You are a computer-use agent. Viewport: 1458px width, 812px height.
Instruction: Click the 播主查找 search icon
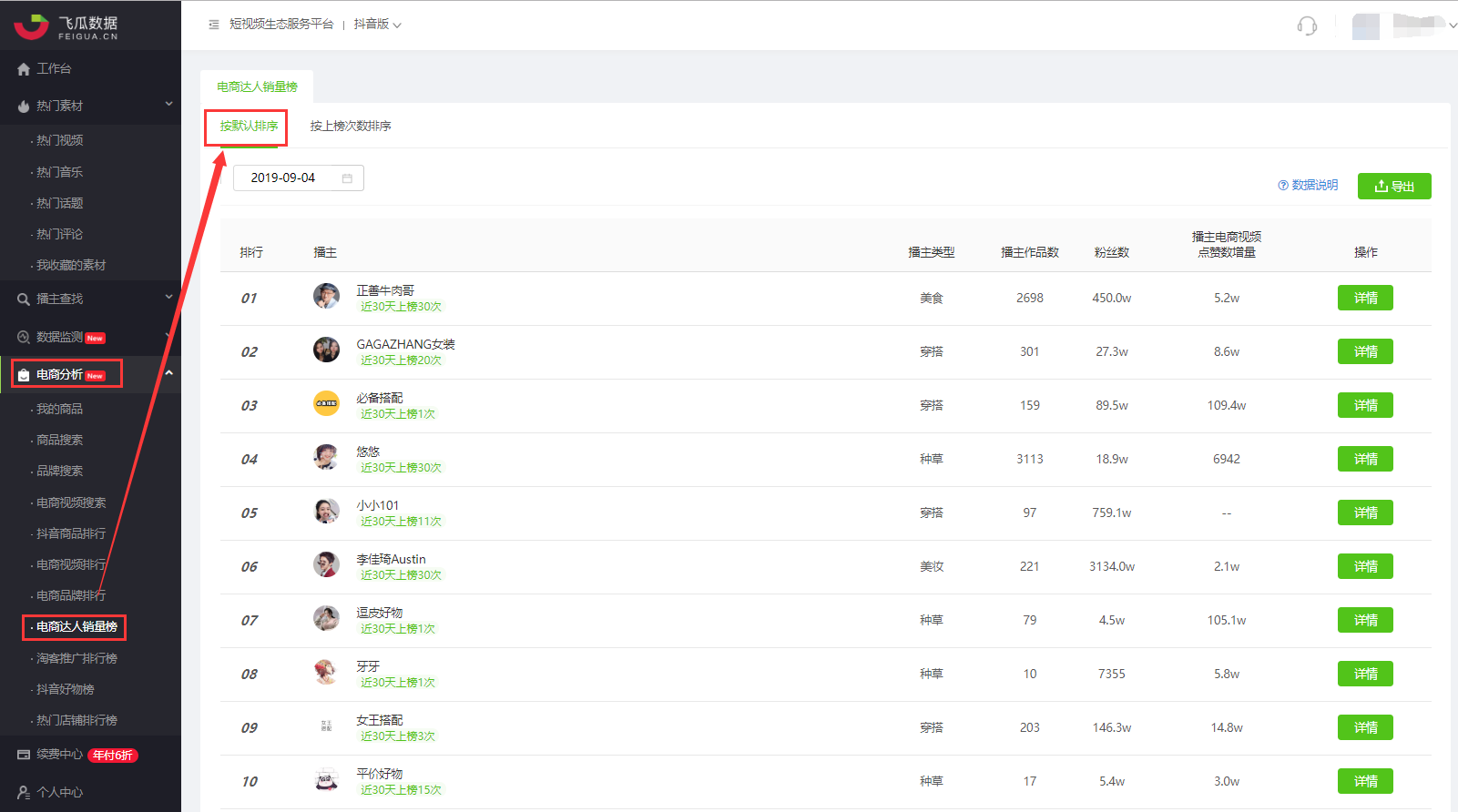tap(24, 299)
